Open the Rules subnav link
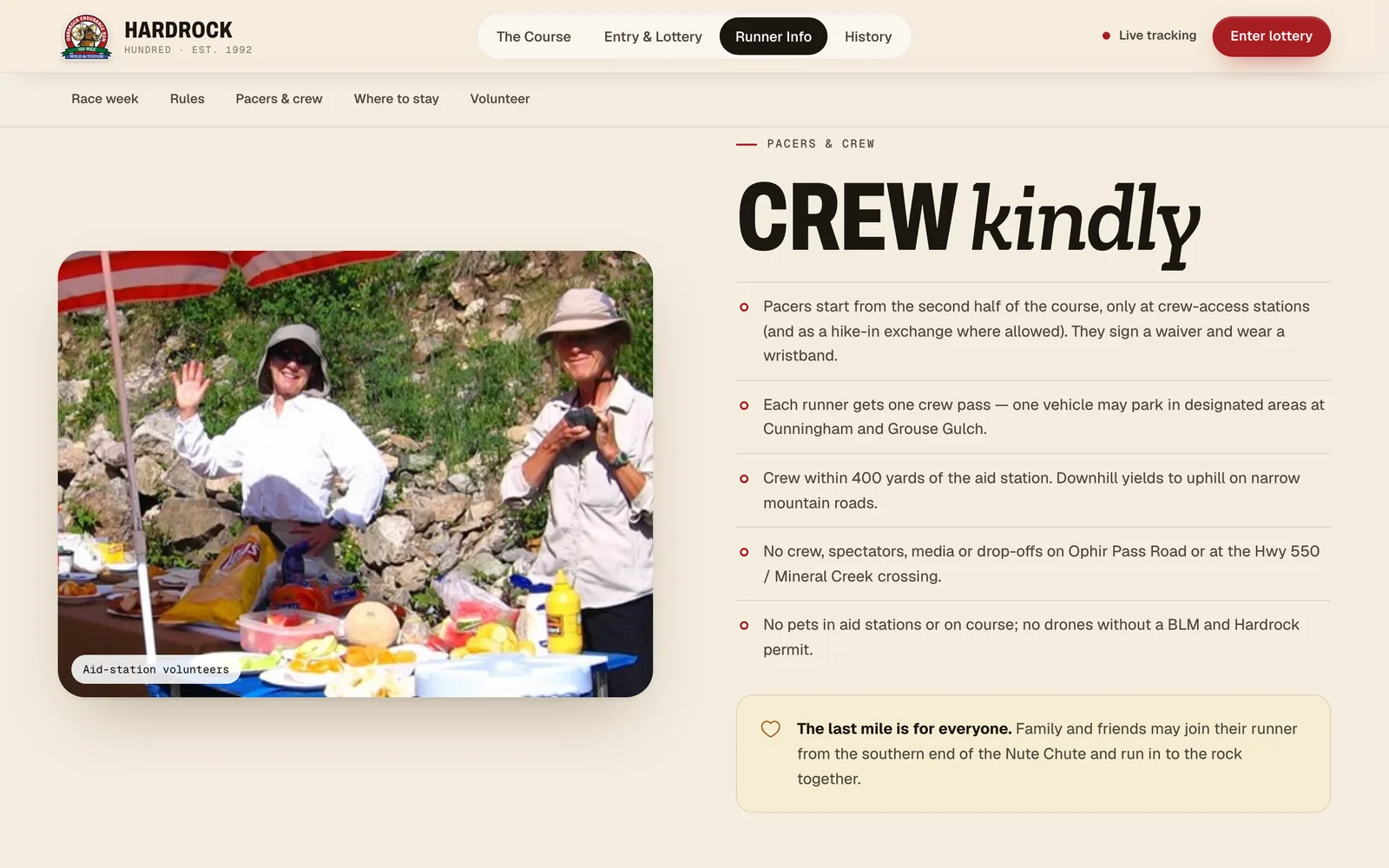Image resolution: width=1389 pixels, height=868 pixels. [187, 99]
